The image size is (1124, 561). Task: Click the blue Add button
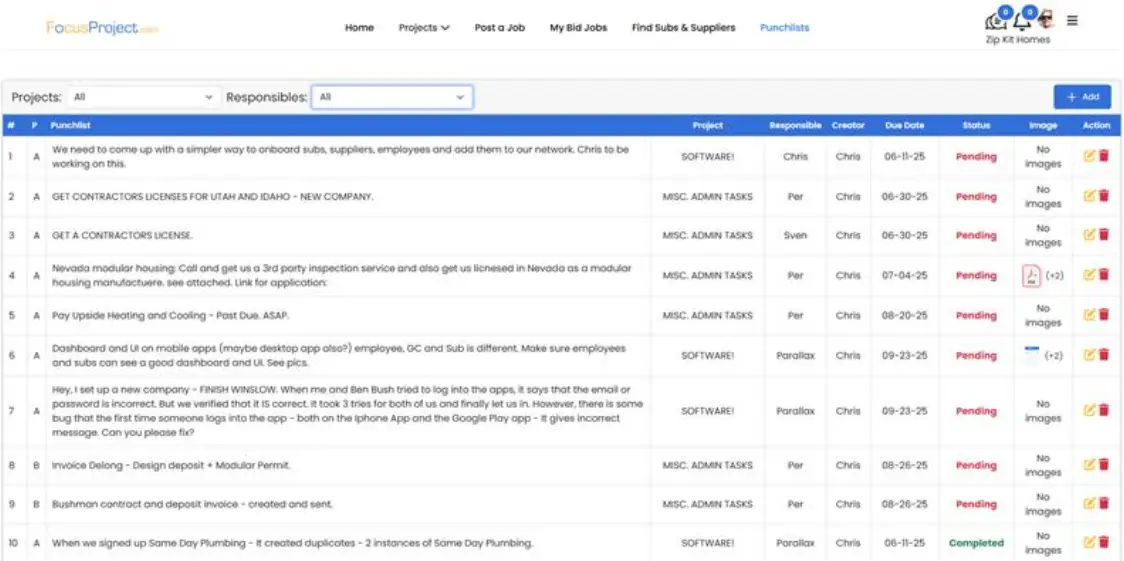pyautogui.click(x=1082, y=97)
